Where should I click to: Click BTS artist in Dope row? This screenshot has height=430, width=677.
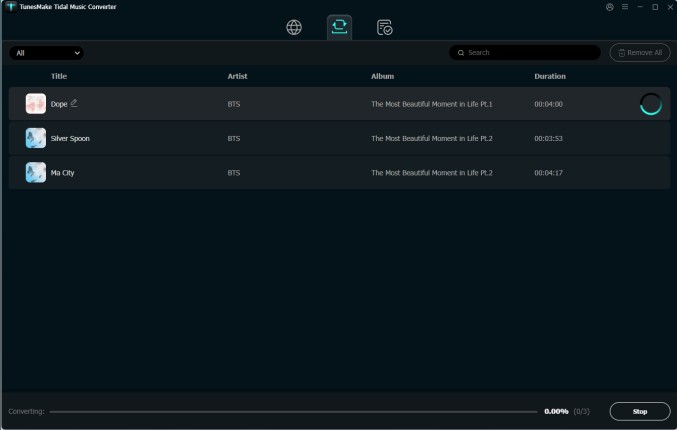point(234,104)
